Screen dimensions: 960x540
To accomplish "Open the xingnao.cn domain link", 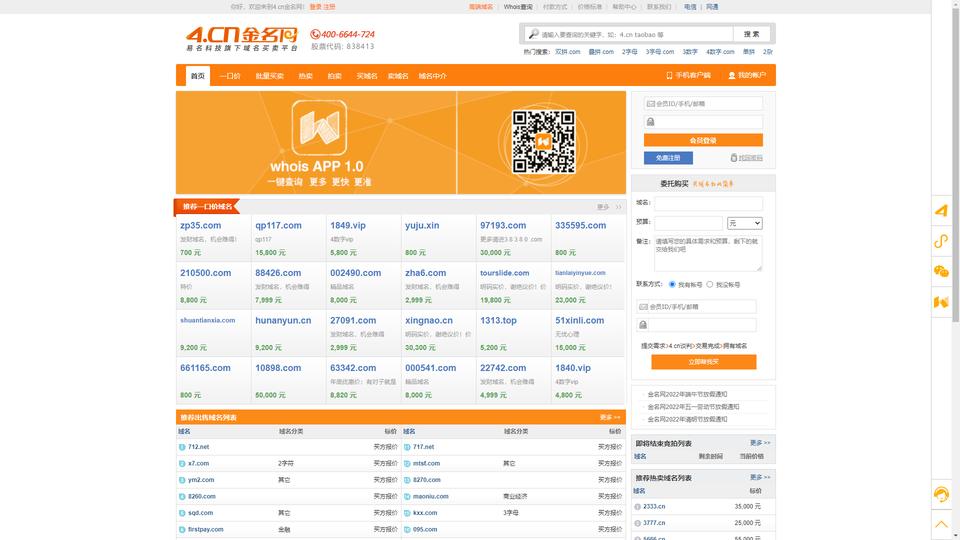I will 429,320.
